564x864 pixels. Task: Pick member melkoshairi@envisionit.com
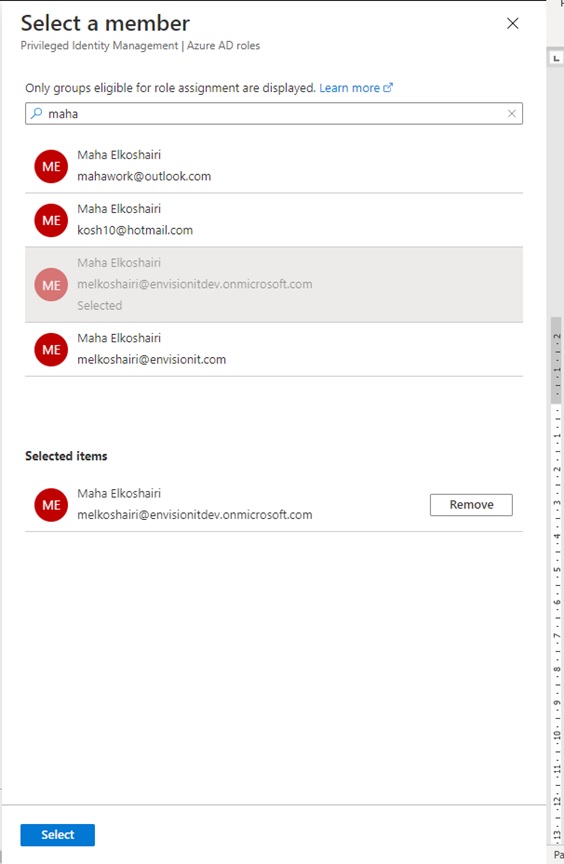(x=274, y=349)
